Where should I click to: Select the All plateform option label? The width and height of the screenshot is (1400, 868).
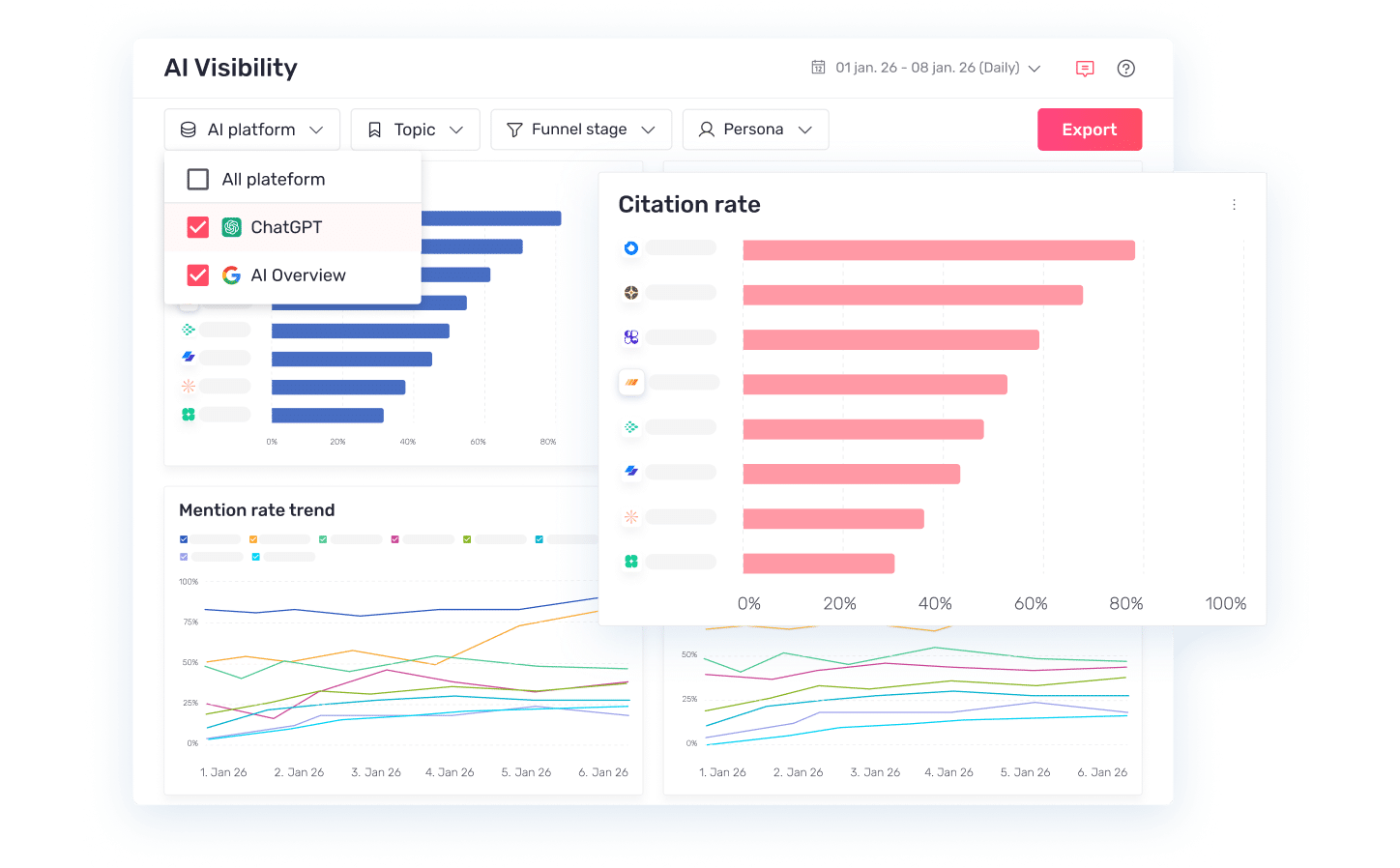[274, 180]
